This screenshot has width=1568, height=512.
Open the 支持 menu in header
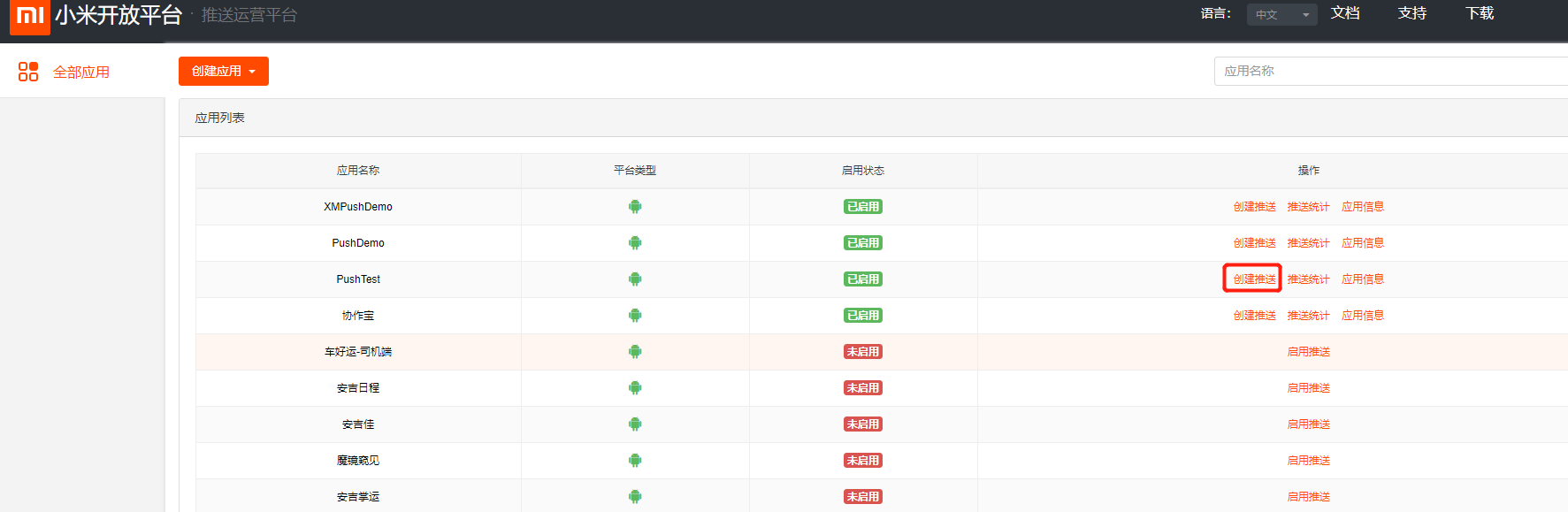coord(1412,13)
